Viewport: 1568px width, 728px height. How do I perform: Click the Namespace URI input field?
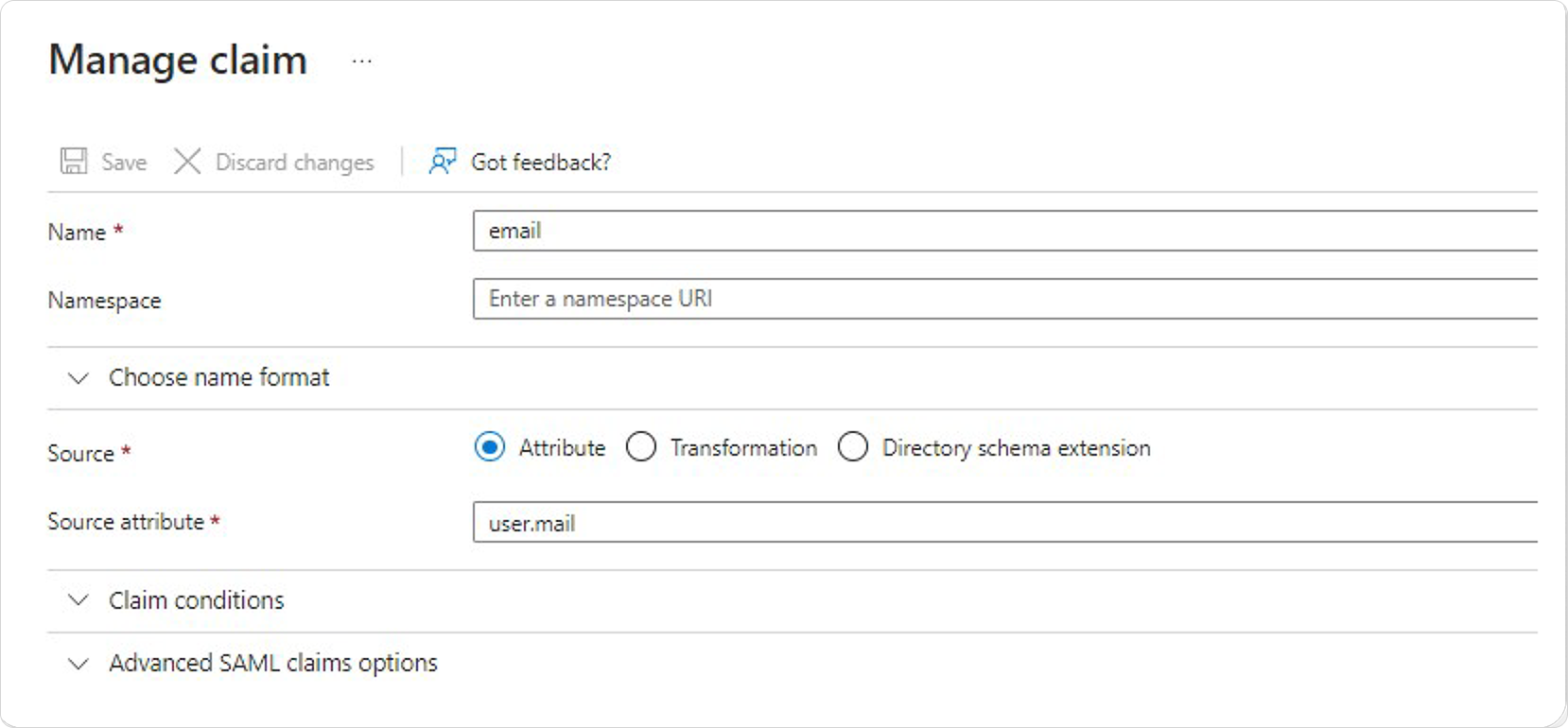click(1005, 299)
